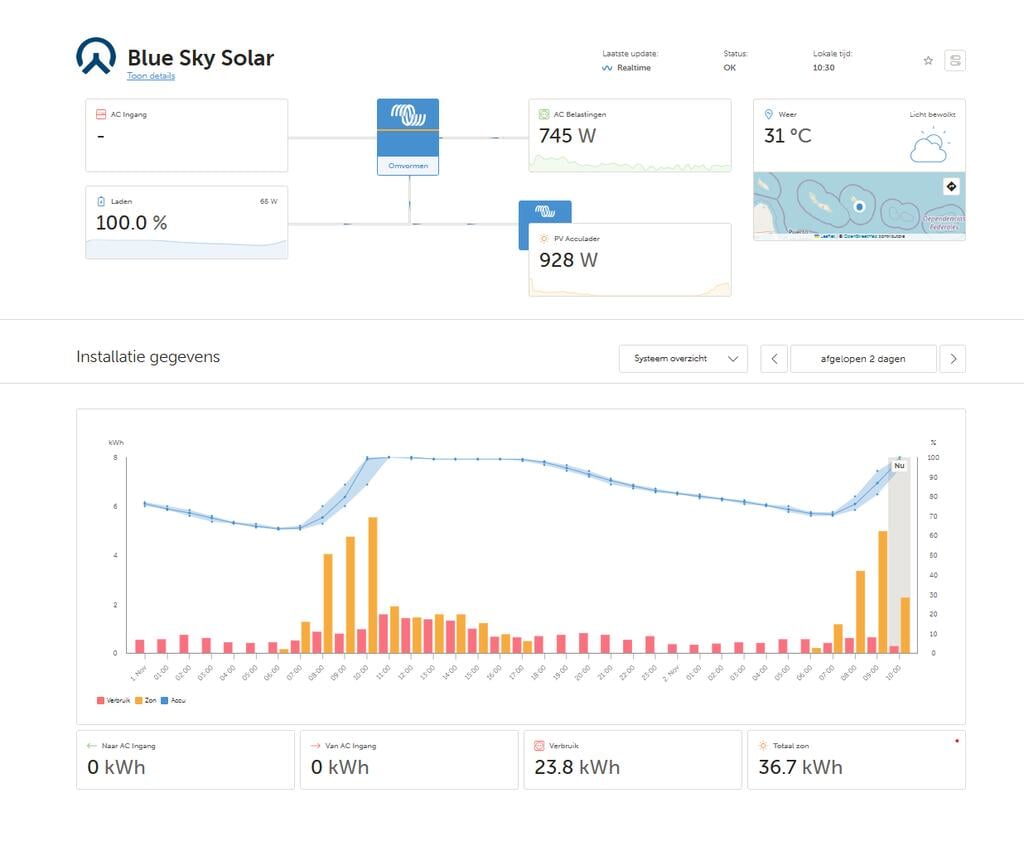Screen dimensions: 1024x846
Task: Click the map directions arrow icon
Action: pyautogui.click(x=951, y=186)
